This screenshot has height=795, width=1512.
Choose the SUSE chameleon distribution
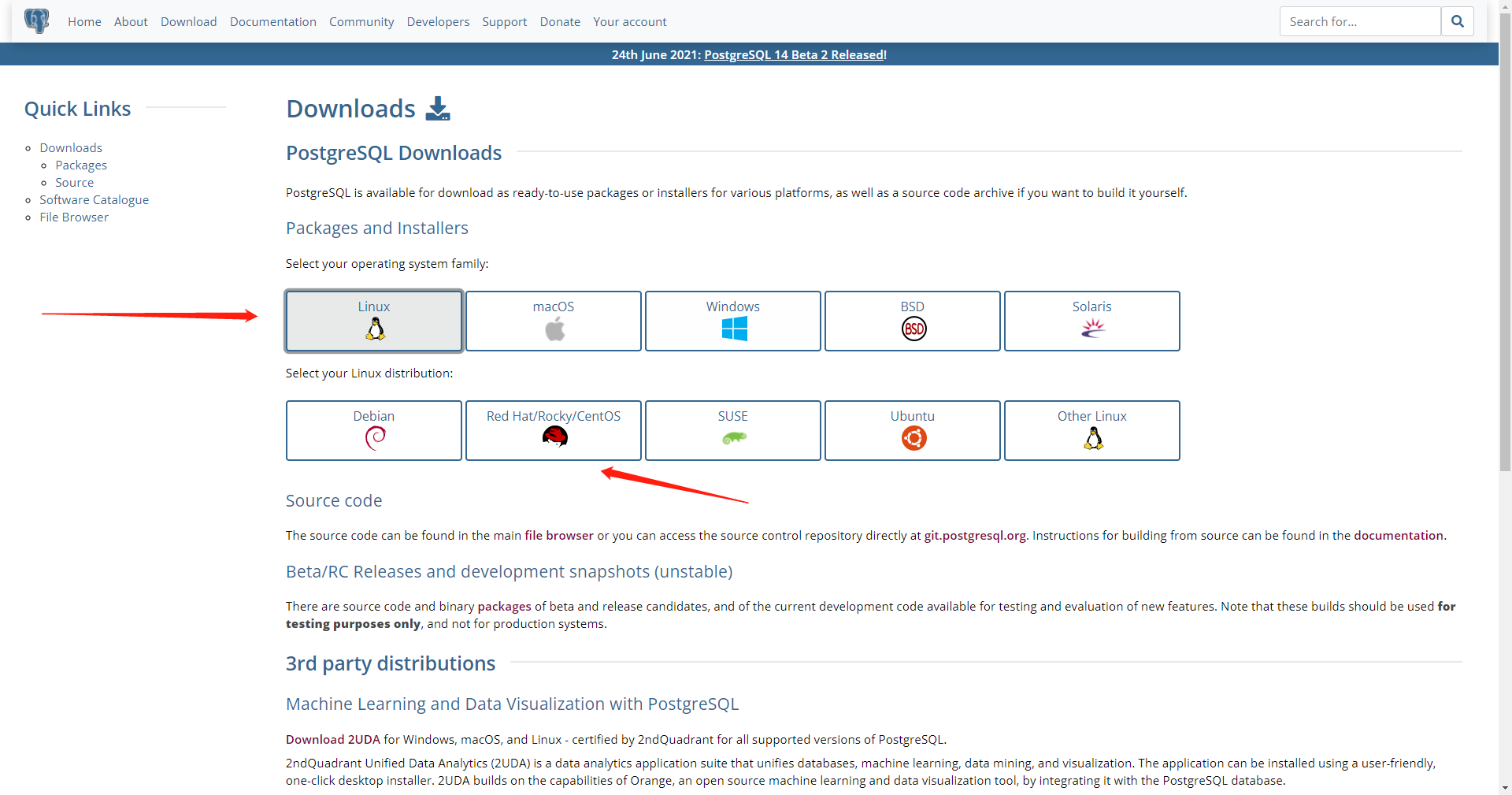733,430
